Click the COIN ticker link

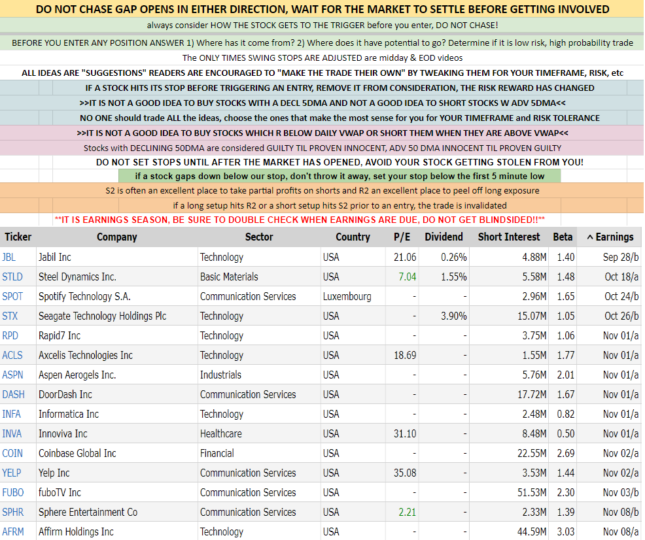14,453
